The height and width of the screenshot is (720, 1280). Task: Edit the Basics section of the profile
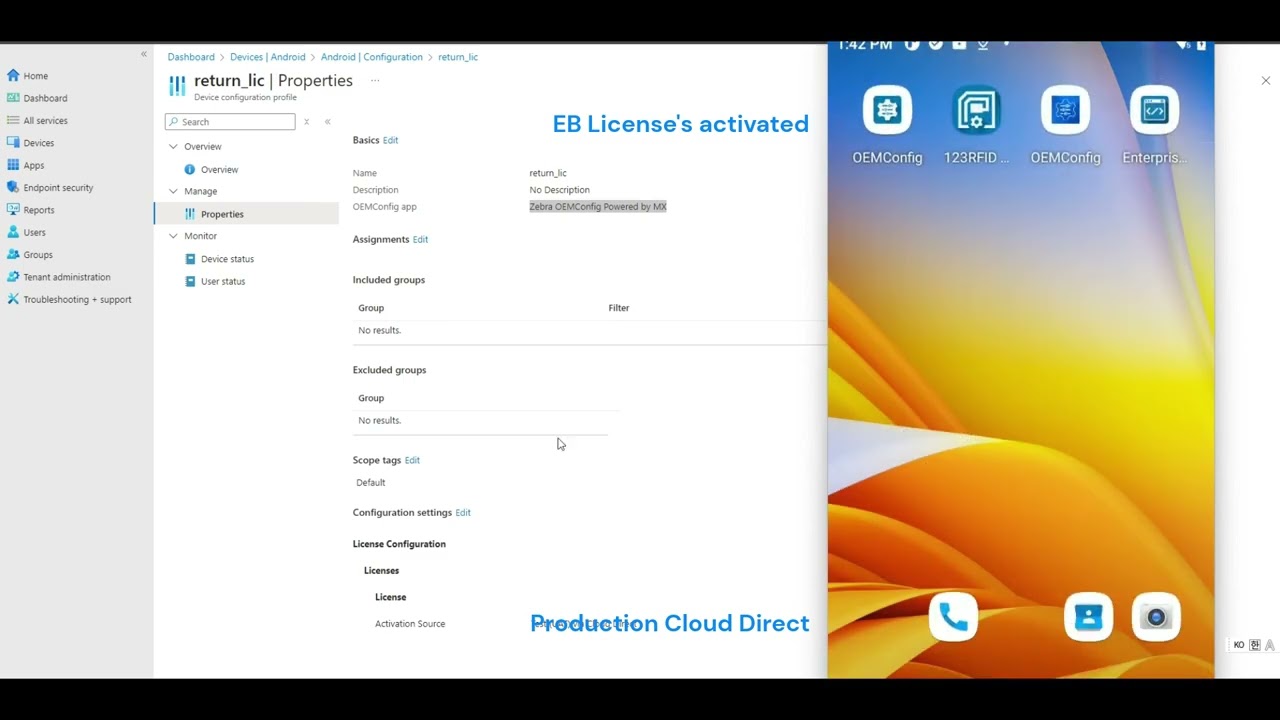click(x=390, y=140)
